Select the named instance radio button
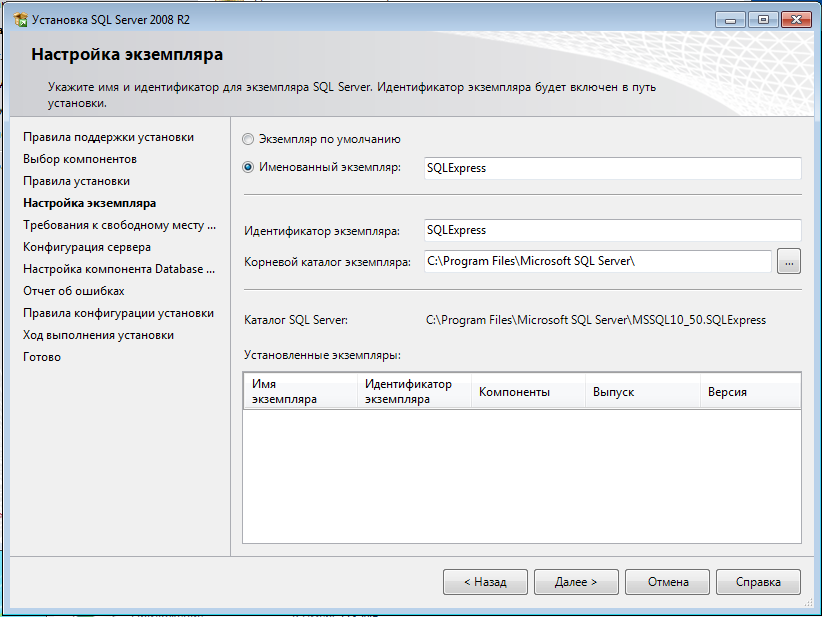822x617 pixels. [x=248, y=167]
